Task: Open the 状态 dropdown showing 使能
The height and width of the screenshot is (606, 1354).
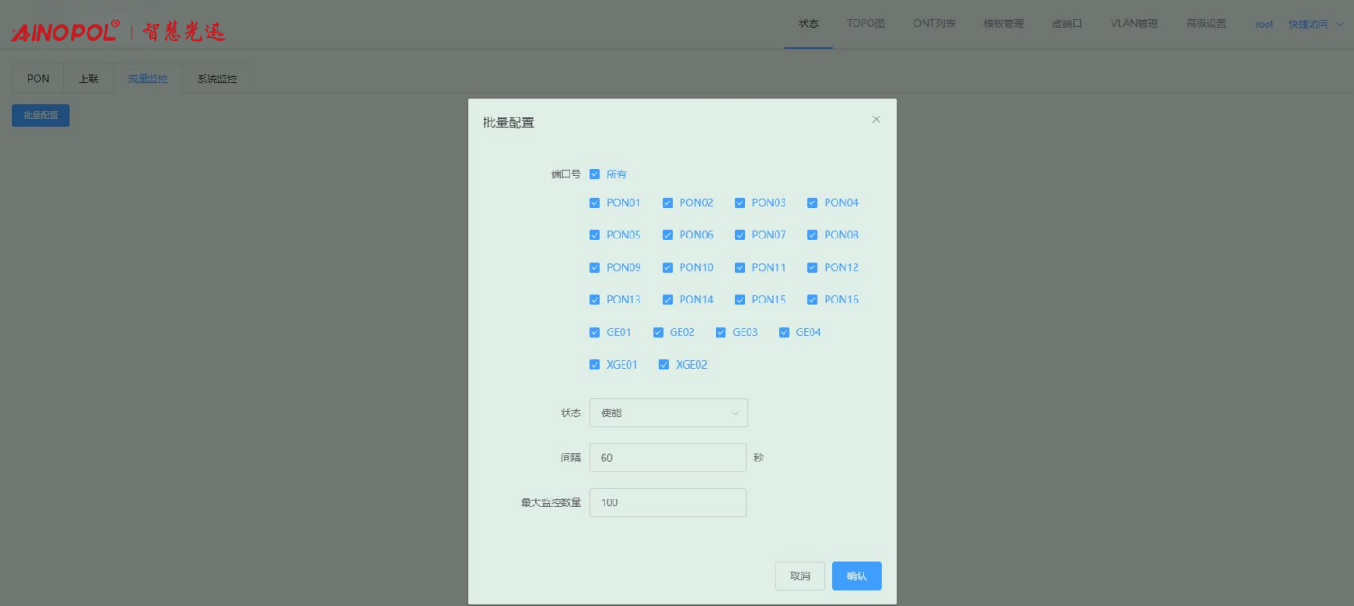Action: click(668, 413)
